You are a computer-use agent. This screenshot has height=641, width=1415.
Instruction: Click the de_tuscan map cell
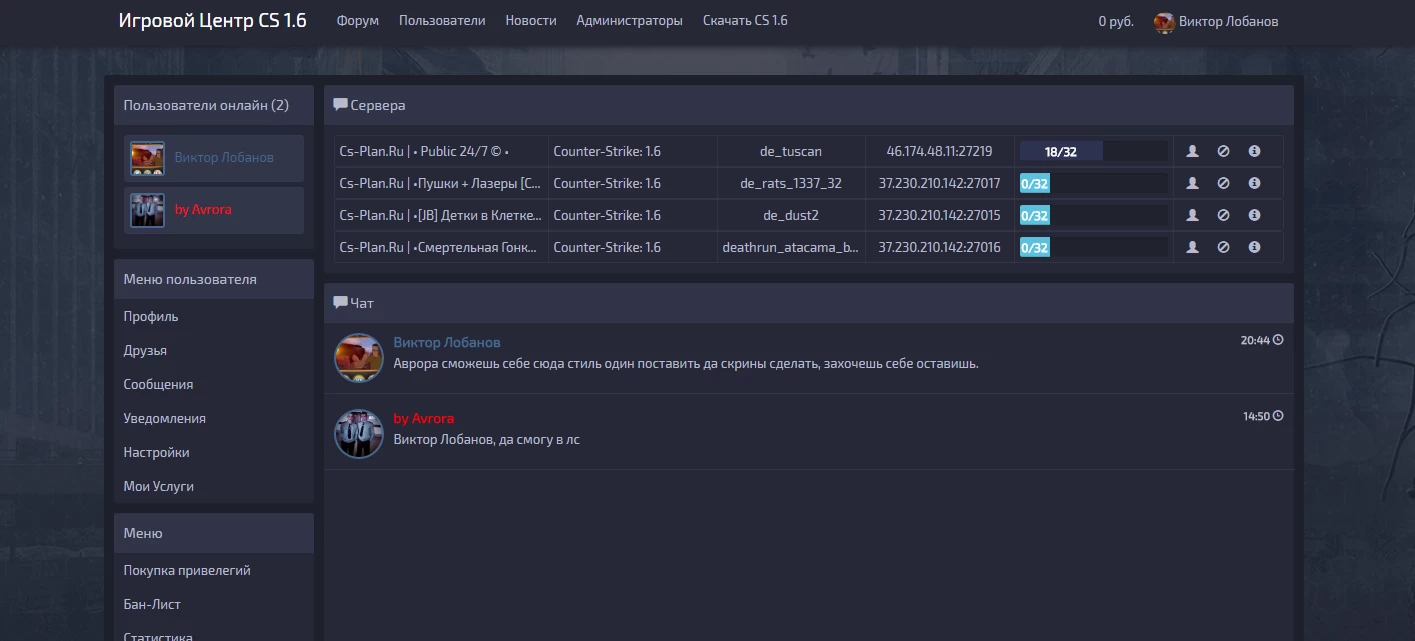pos(791,152)
